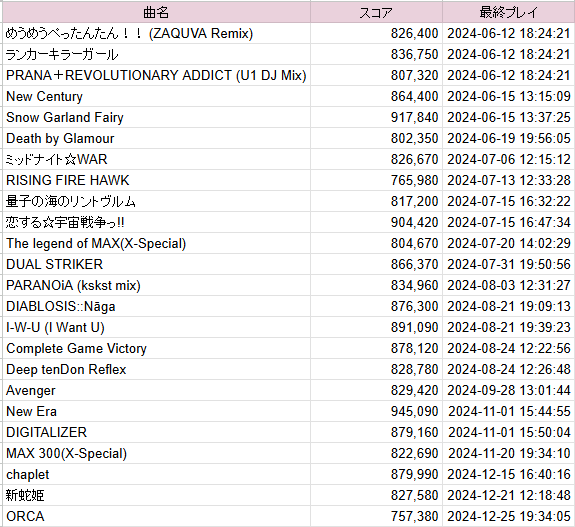Image resolution: width=575 pixels, height=527 pixels.
Task: Select the '量子の海のリントヴルム' cell
Action: tap(156, 201)
